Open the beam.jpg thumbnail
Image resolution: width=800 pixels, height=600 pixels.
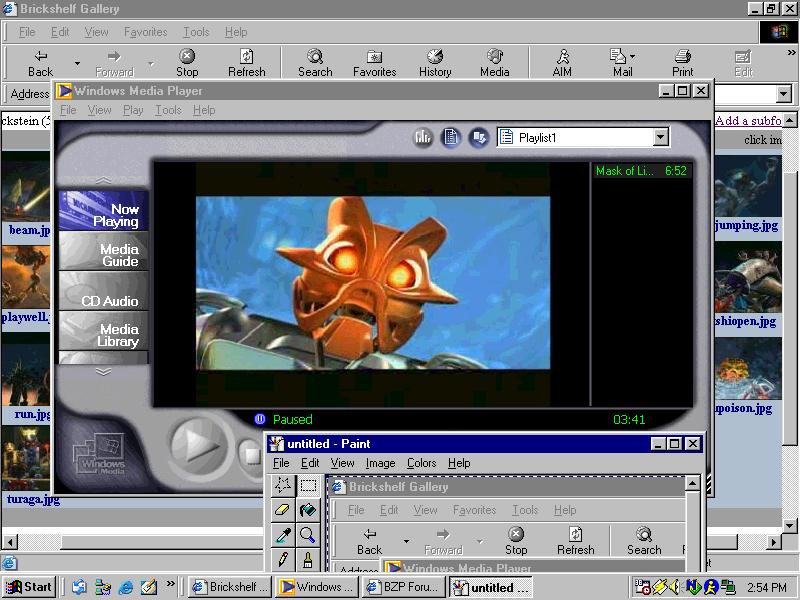point(26,187)
